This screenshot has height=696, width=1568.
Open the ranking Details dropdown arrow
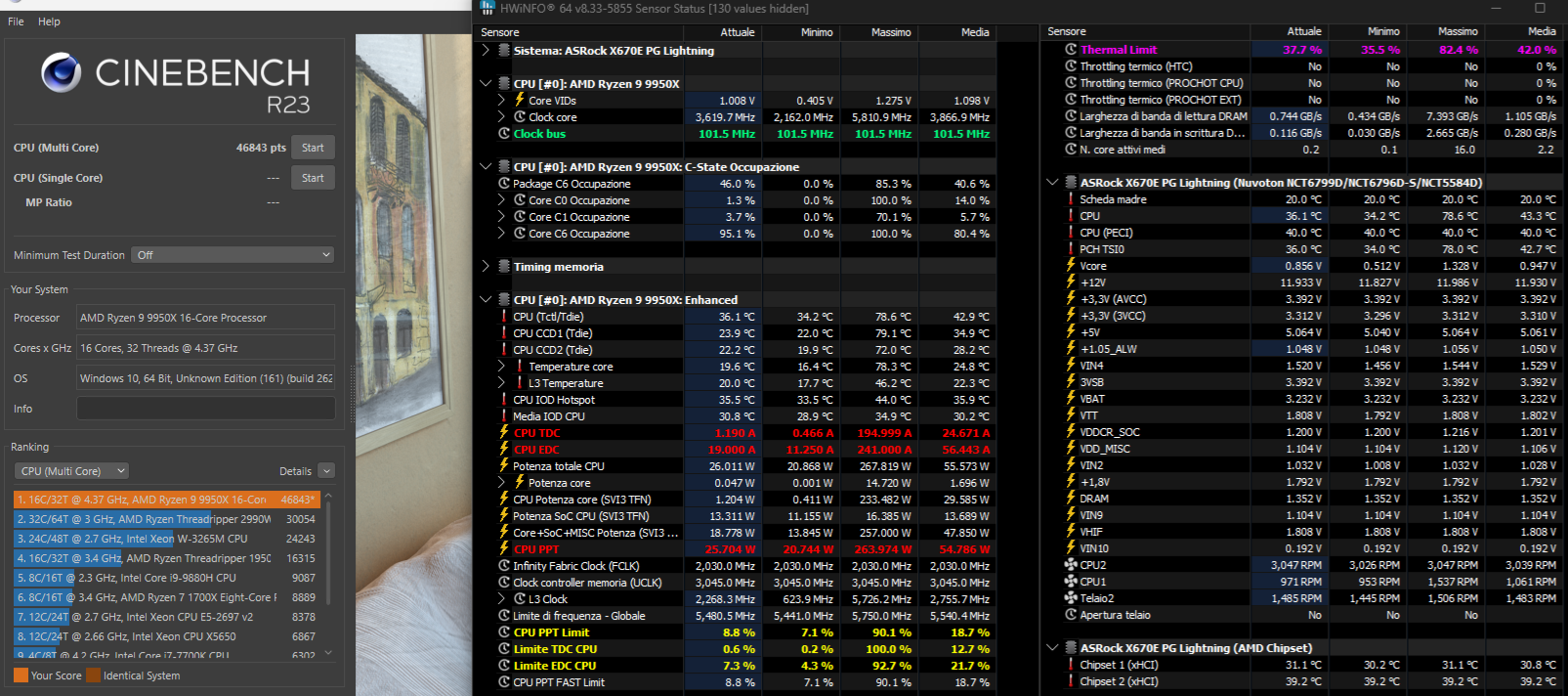coord(326,471)
